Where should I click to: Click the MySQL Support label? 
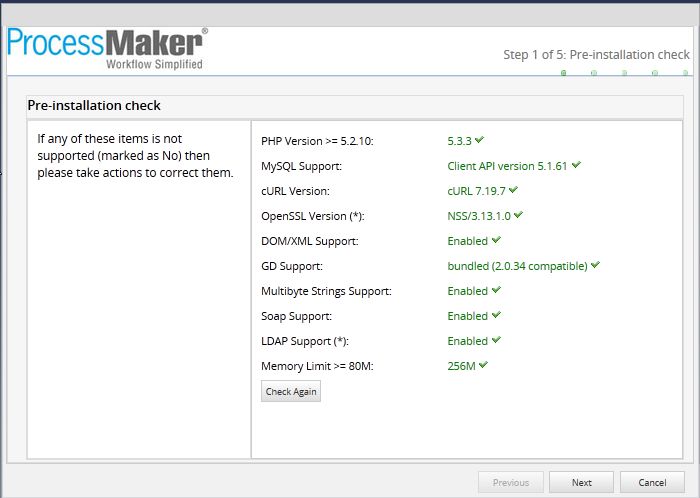tap(301, 166)
